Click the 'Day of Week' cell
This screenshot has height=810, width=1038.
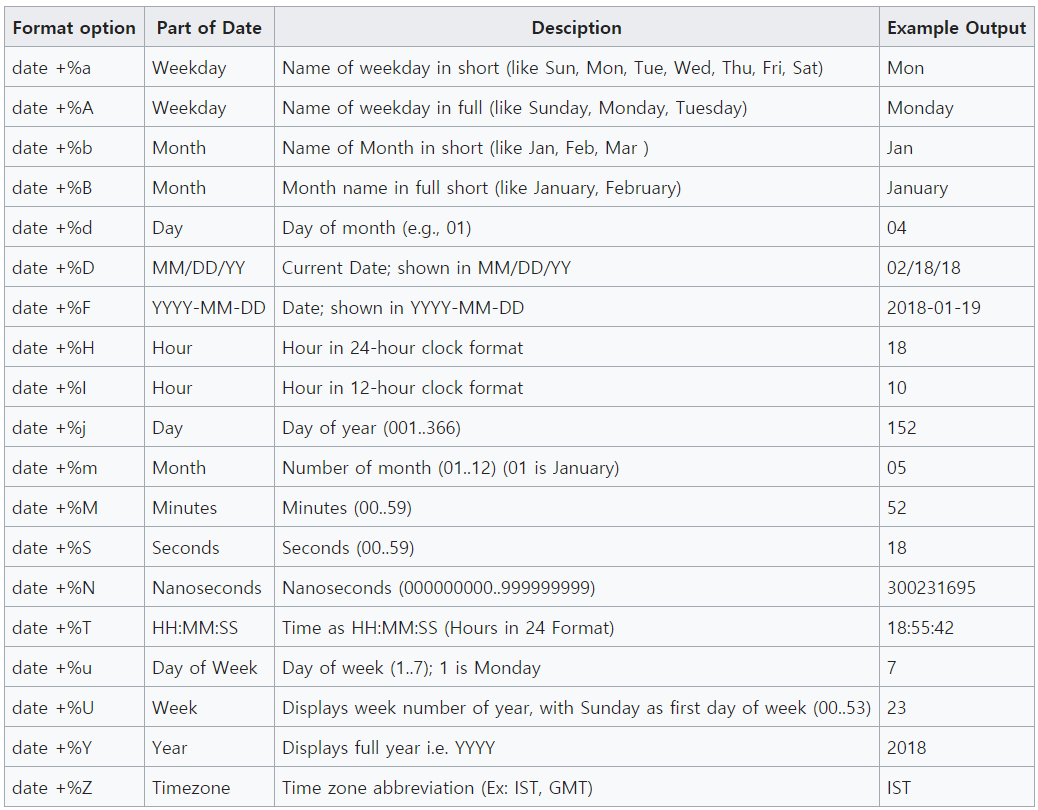pos(209,668)
